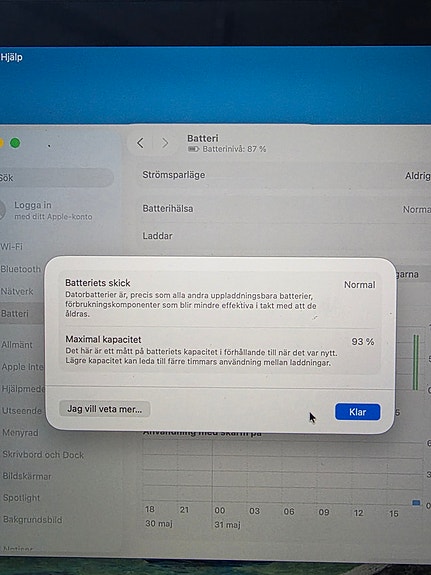Image resolution: width=431 pixels, height=575 pixels.
Task: Click the green zoom window button
Action: pos(15,143)
